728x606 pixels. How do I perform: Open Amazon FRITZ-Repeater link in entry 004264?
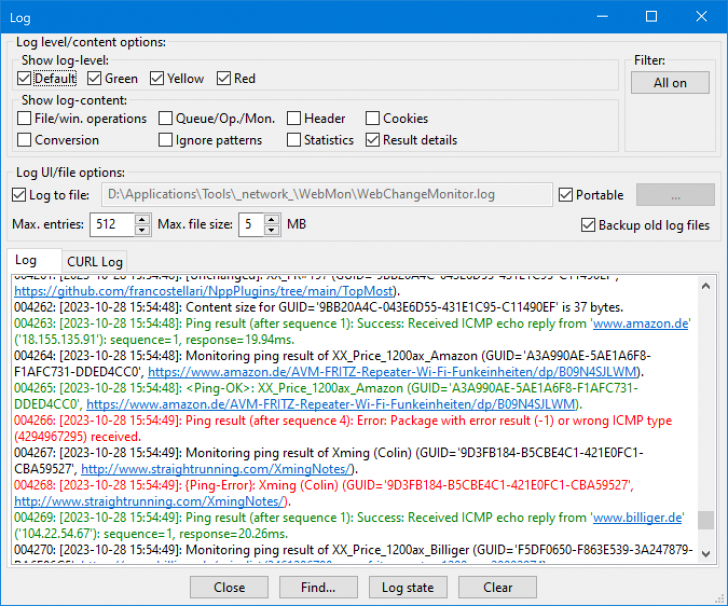[x=392, y=372]
